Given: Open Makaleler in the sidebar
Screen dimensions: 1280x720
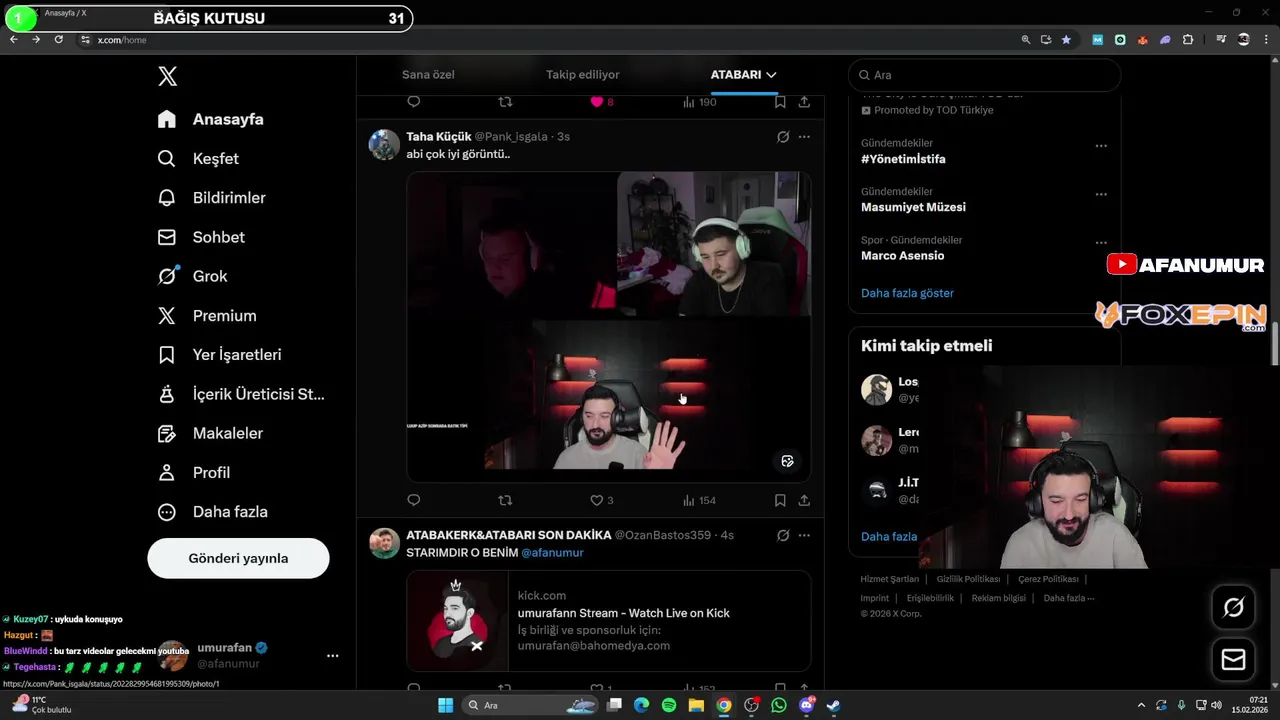Looking at the screenshot, I should [x=210, y=433].
